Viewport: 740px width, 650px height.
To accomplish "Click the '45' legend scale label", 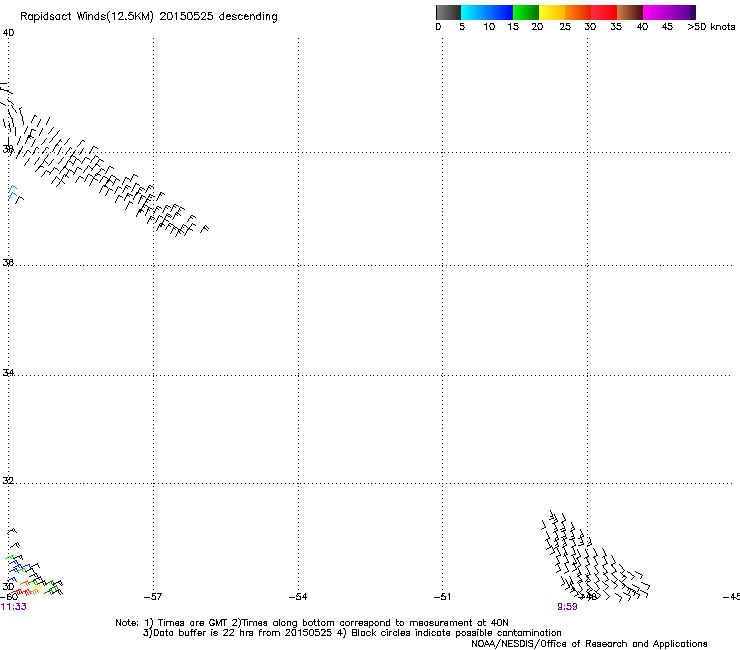I will click(667, 27).
